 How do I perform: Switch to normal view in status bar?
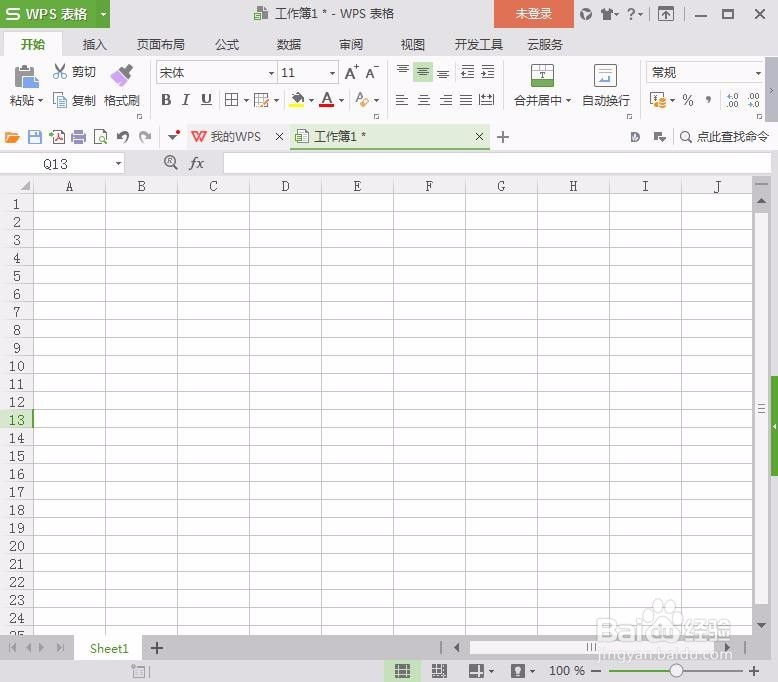[x=402, y=671]
